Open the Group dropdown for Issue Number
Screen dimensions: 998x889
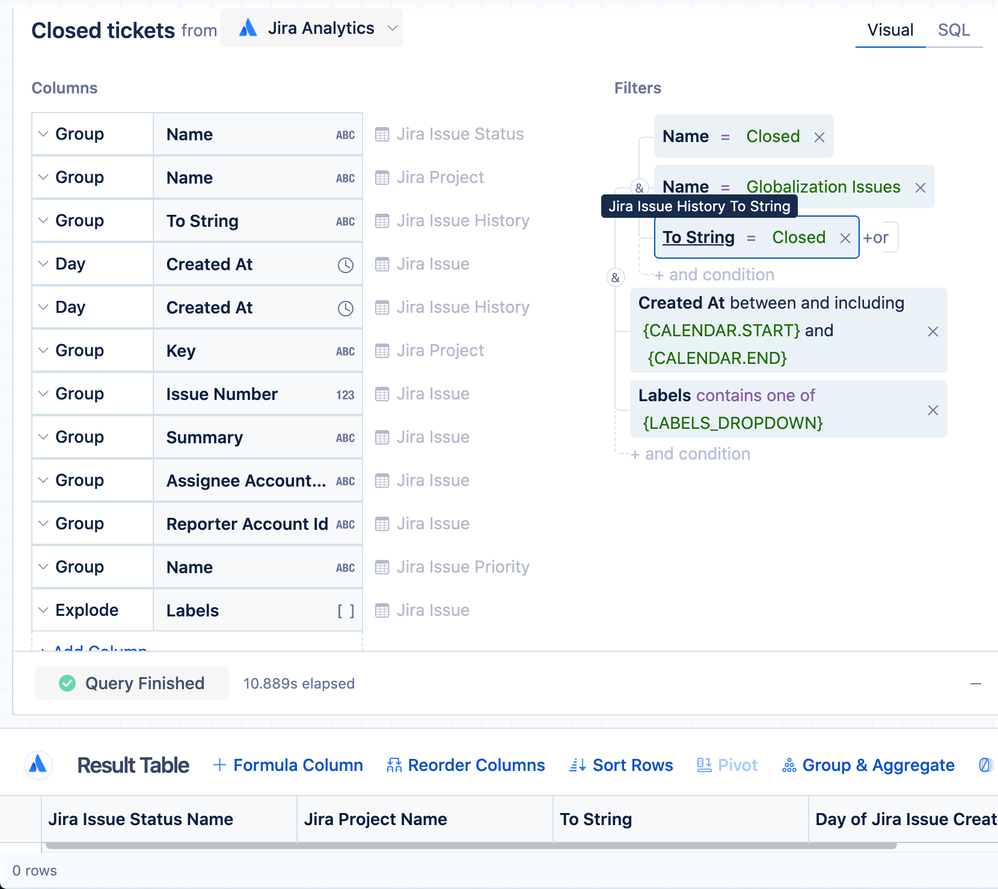(92, 393)
